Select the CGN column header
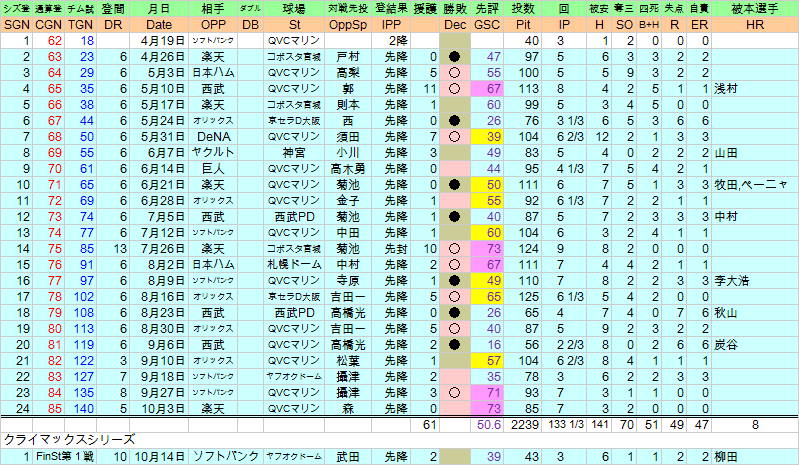Image resolution: width=799 pixels, height=465 pixels. pyautogui.click(x=48, y=25)
